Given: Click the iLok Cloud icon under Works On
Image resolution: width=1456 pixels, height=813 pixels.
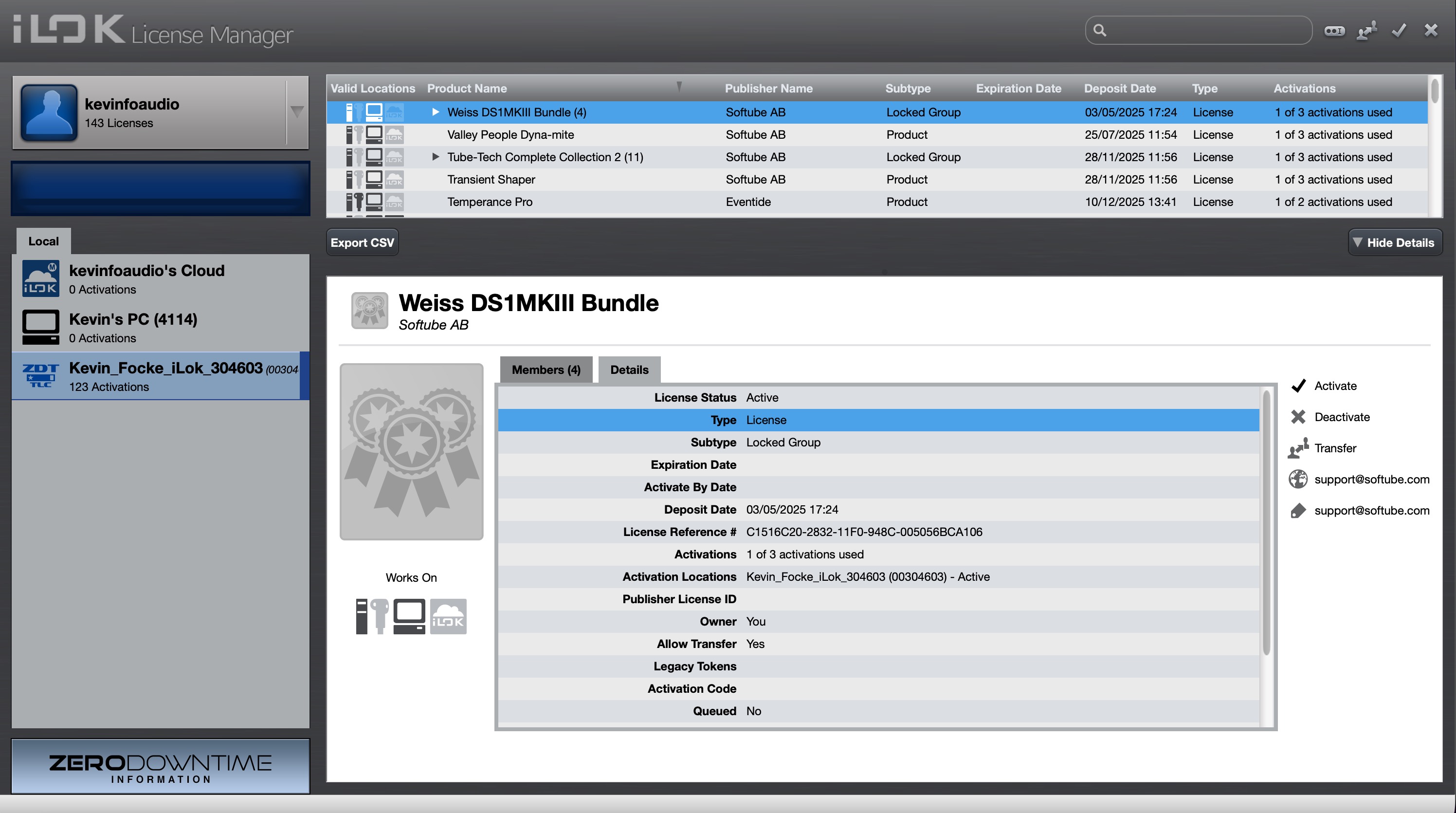Looking at the screenshot, I should 448,616.
